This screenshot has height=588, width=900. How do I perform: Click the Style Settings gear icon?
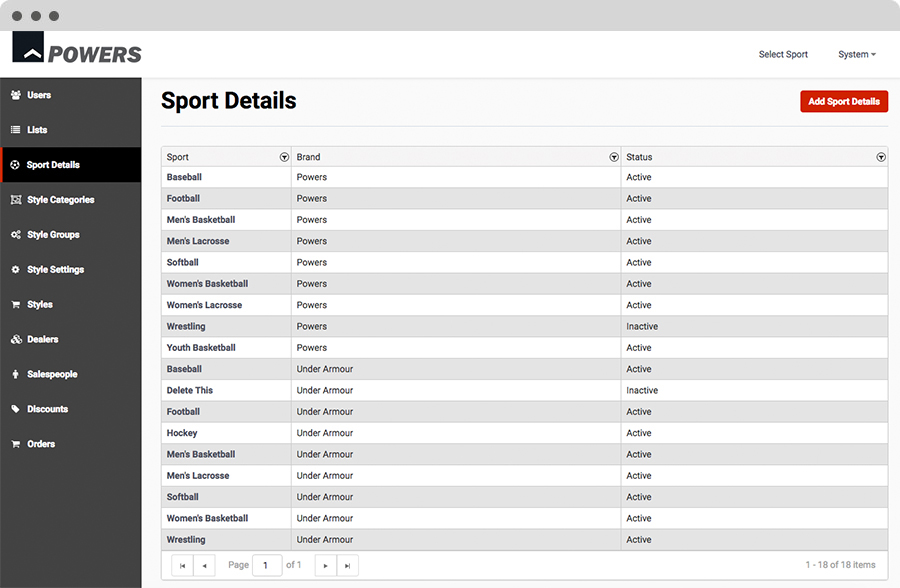tap(15, 269)
